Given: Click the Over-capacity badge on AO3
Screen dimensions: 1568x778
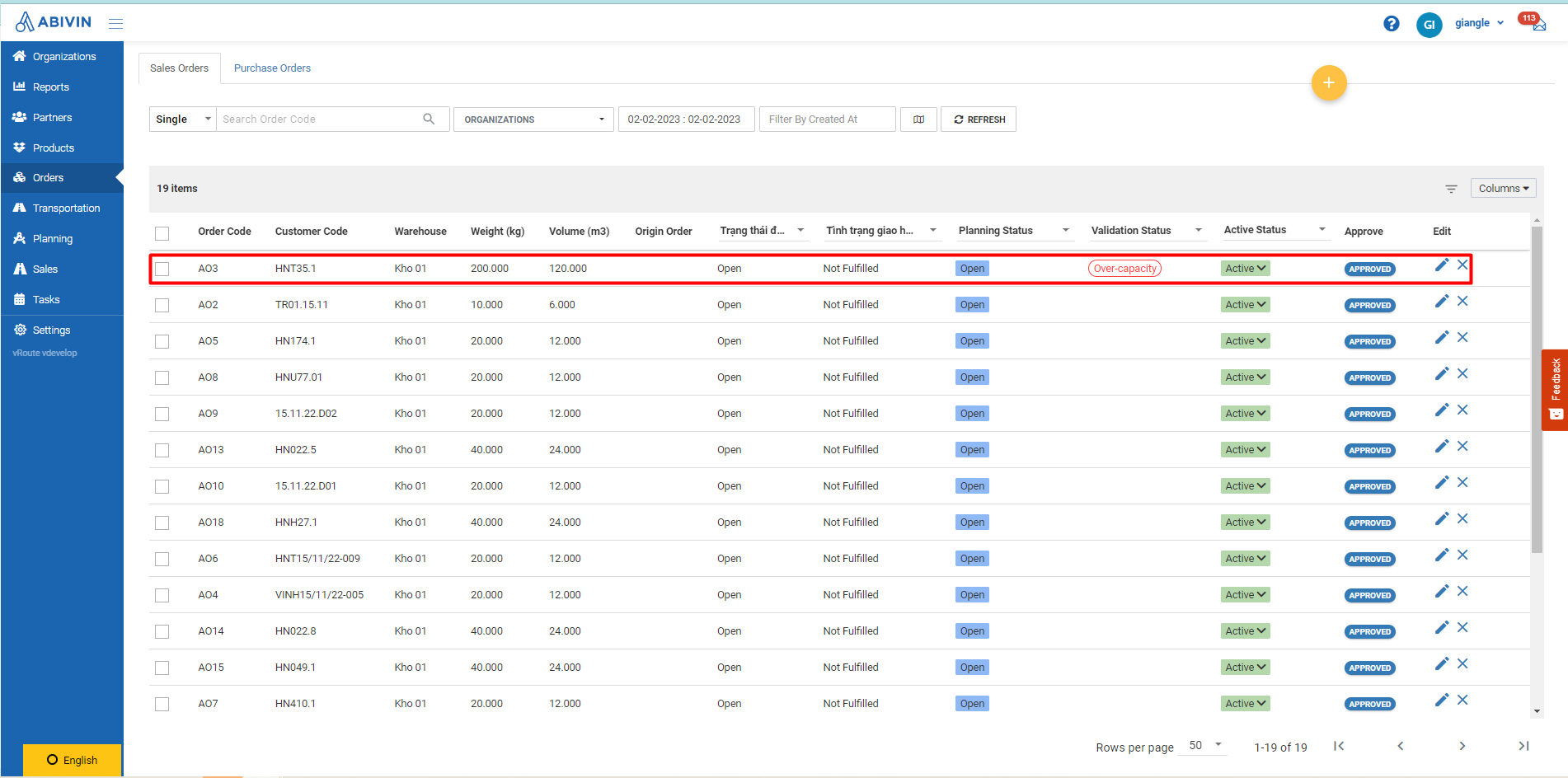Looking at the screenshot, I should click(x=1124, y=269).
